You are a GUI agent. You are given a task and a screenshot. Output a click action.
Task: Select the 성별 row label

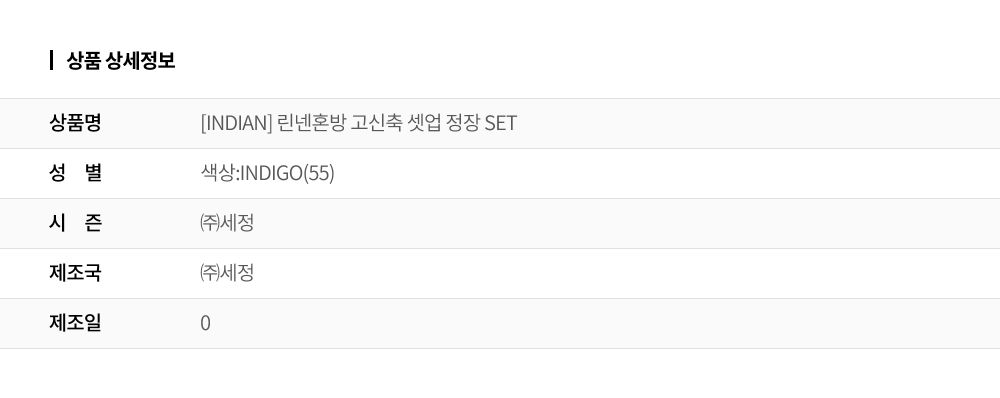click(75, 173)
